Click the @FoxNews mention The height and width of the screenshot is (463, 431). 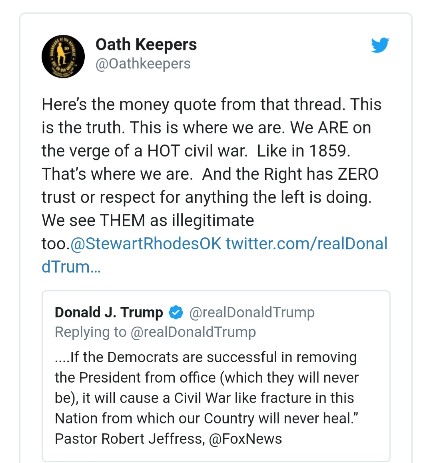point(245,439)
